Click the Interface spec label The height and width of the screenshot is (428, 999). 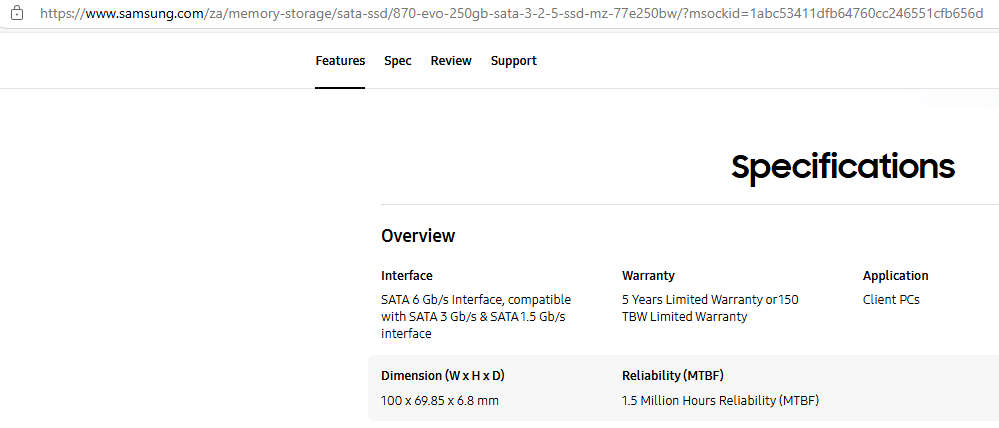(x=407, y=276)
